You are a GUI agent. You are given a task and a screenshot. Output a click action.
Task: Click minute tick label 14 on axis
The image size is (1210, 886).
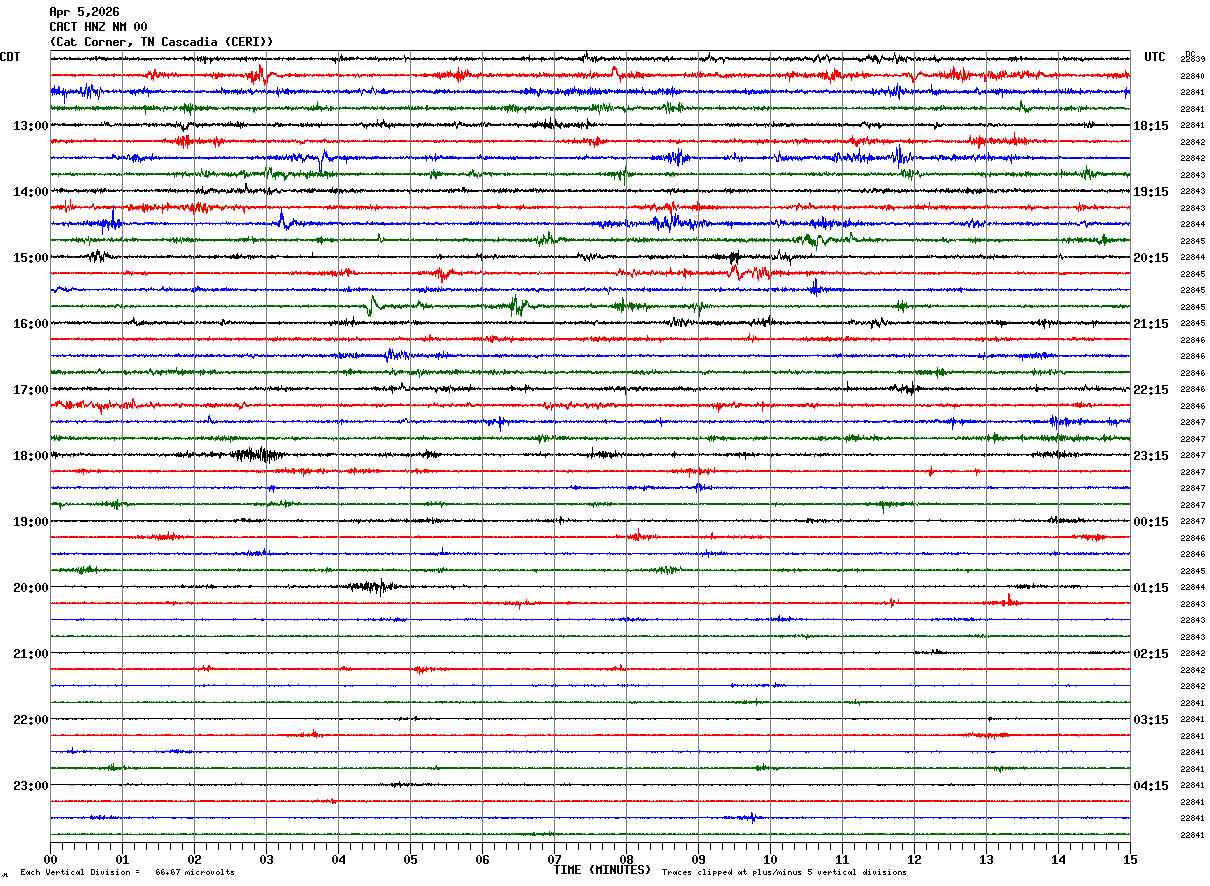(x=1058, y=859)
